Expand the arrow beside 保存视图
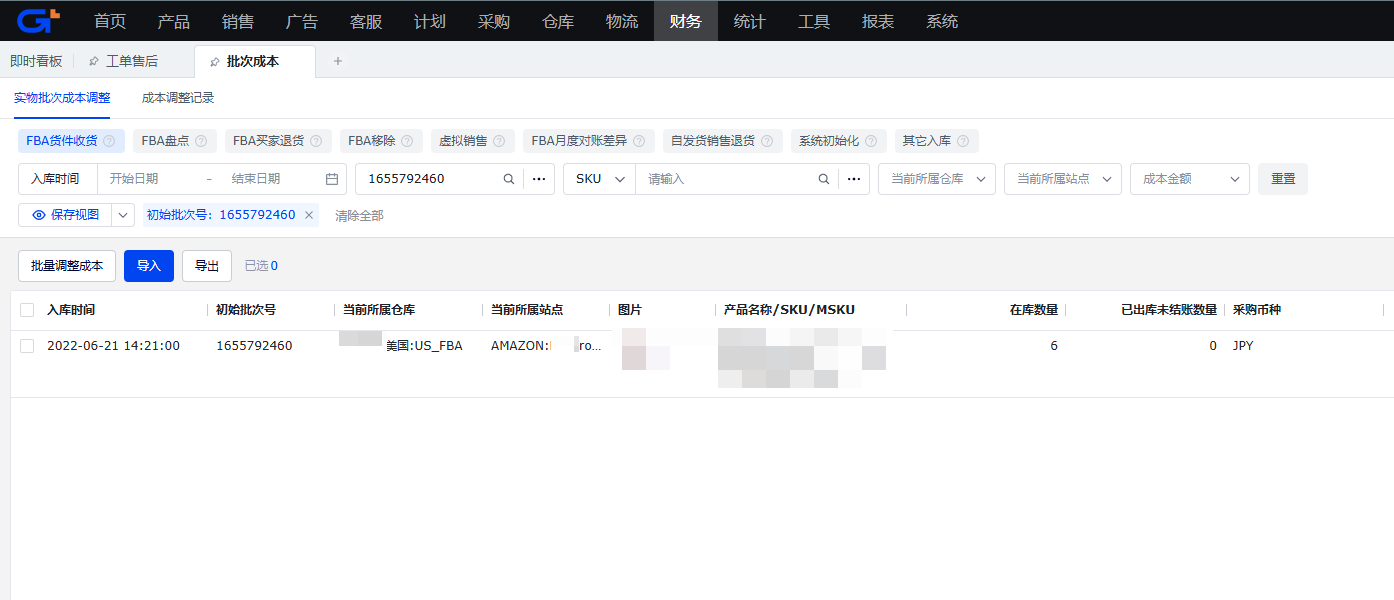Screen dimensions: 1394x600 (123, 215)
